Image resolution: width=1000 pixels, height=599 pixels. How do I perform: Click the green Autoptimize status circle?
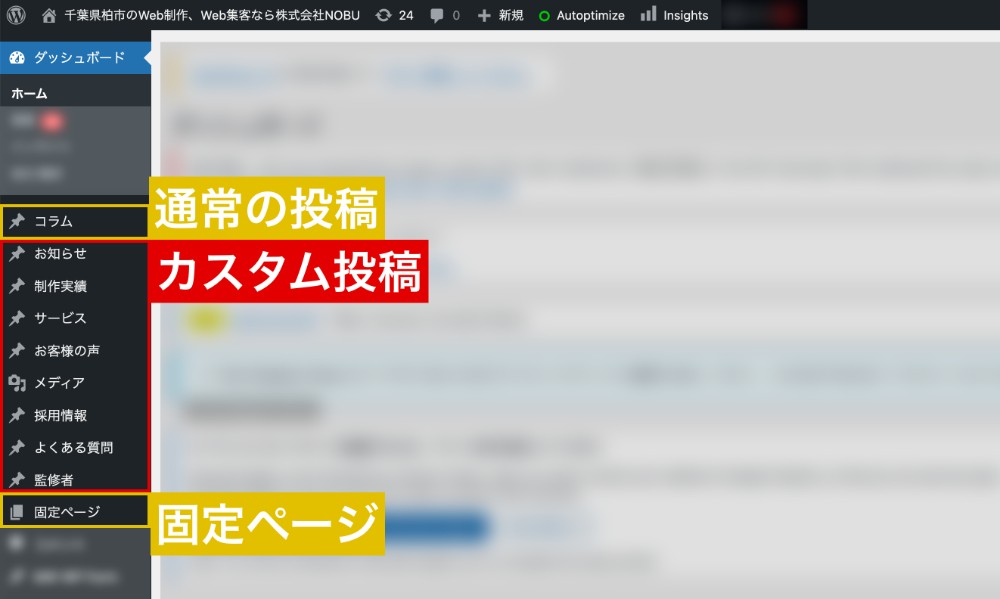tap(544, 16)
